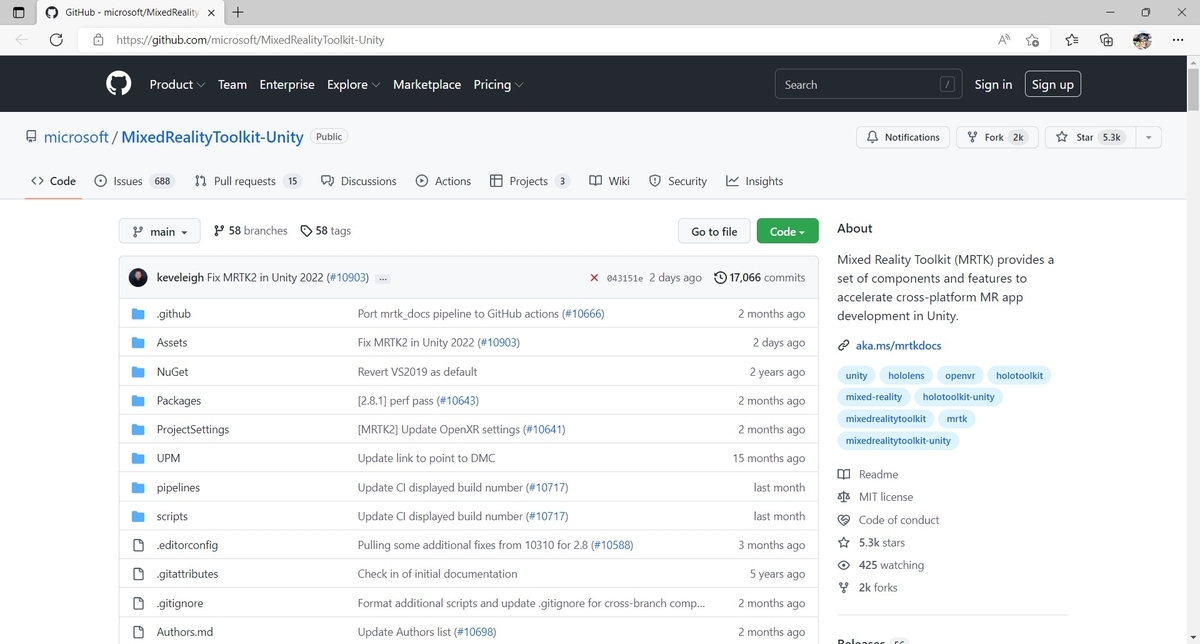Open the 17,066 commits history
Screen dimensions: 1200x644
tap(760, 278)
